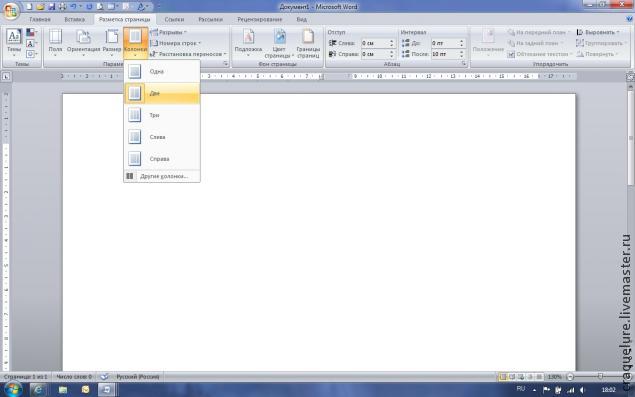635x397 pixels.
Task: Open the Цвет страницы page color icon
Action: click(279, 43)
